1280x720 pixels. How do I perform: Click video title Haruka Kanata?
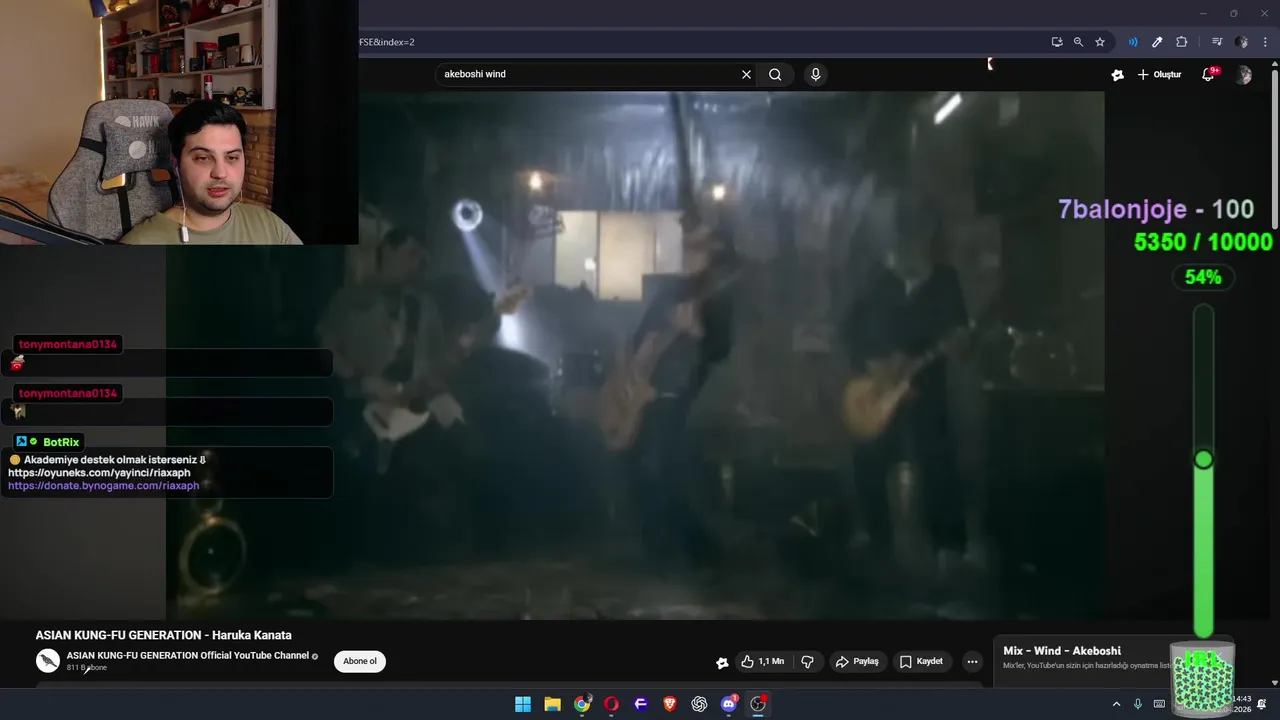point(164,635)
